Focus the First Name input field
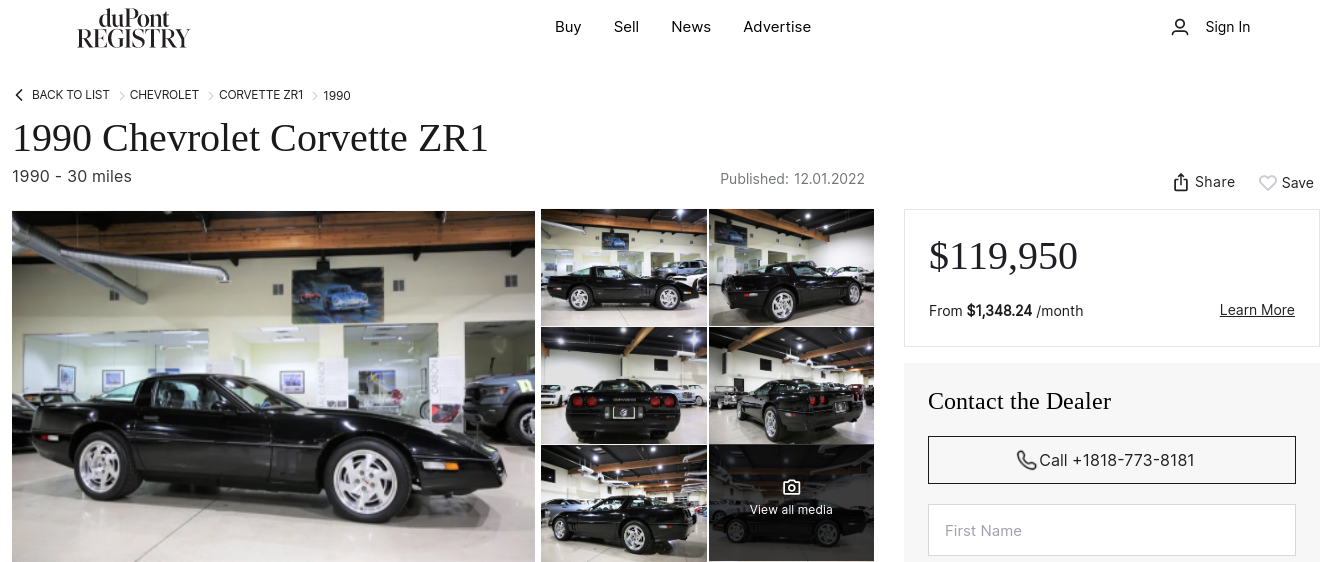Image resolution: width=1321 pixels, height=562 pixels. (1112, 530)
